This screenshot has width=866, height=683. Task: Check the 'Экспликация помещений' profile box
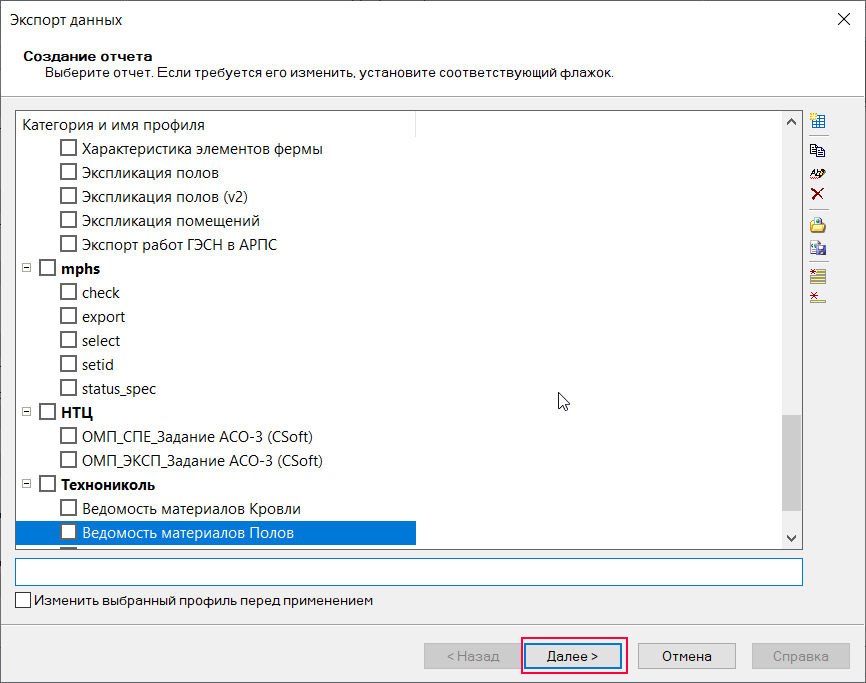(x=68, y=221)
